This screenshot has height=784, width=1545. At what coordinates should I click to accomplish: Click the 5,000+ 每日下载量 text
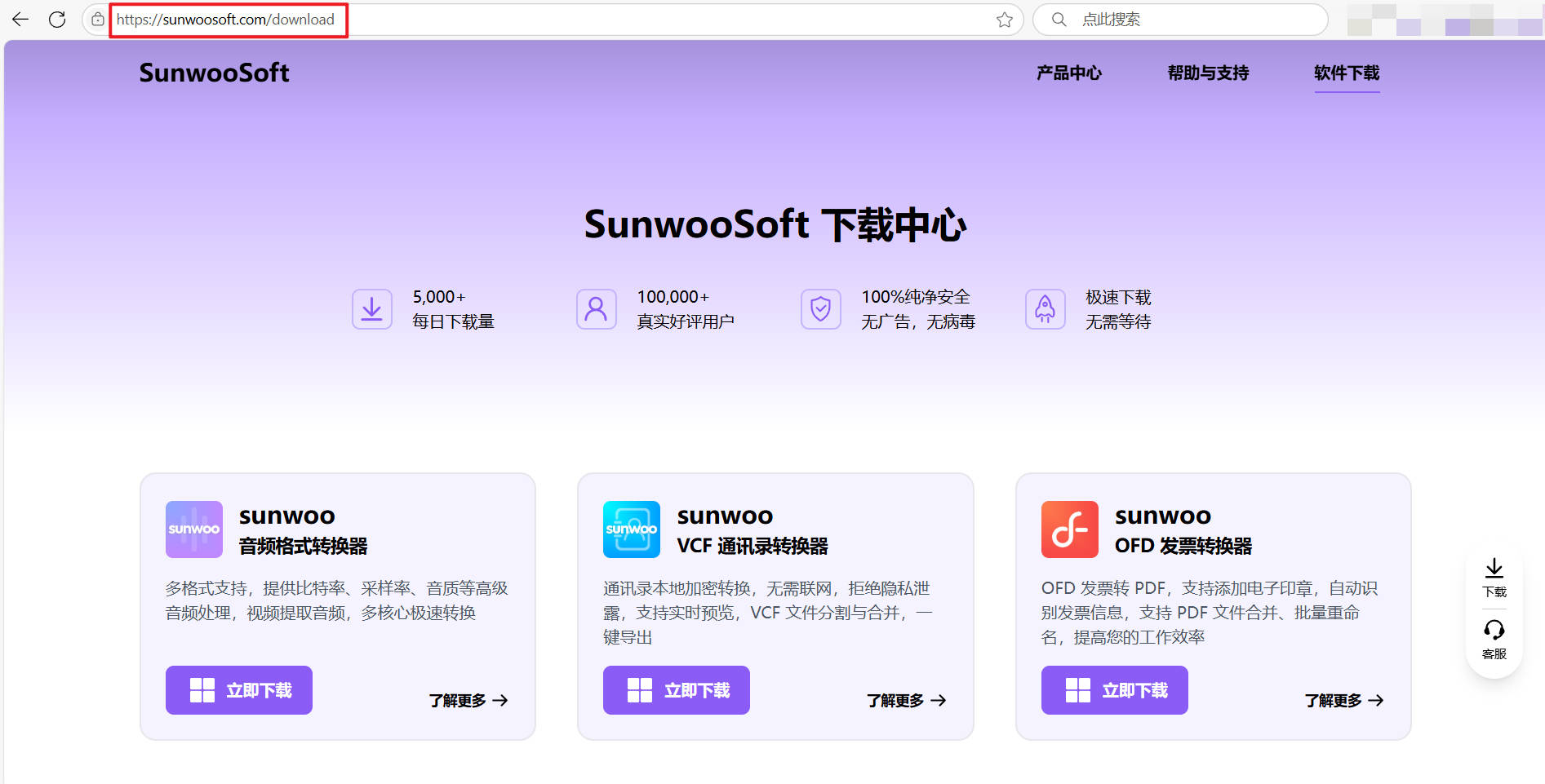pos(454,309)
